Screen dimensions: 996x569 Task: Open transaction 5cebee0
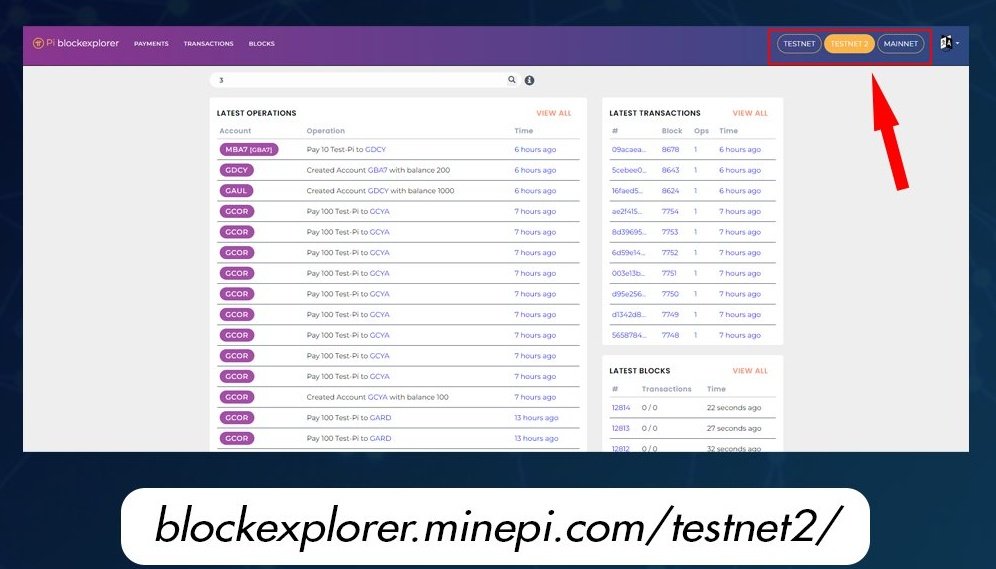click(x=629, y=170)
